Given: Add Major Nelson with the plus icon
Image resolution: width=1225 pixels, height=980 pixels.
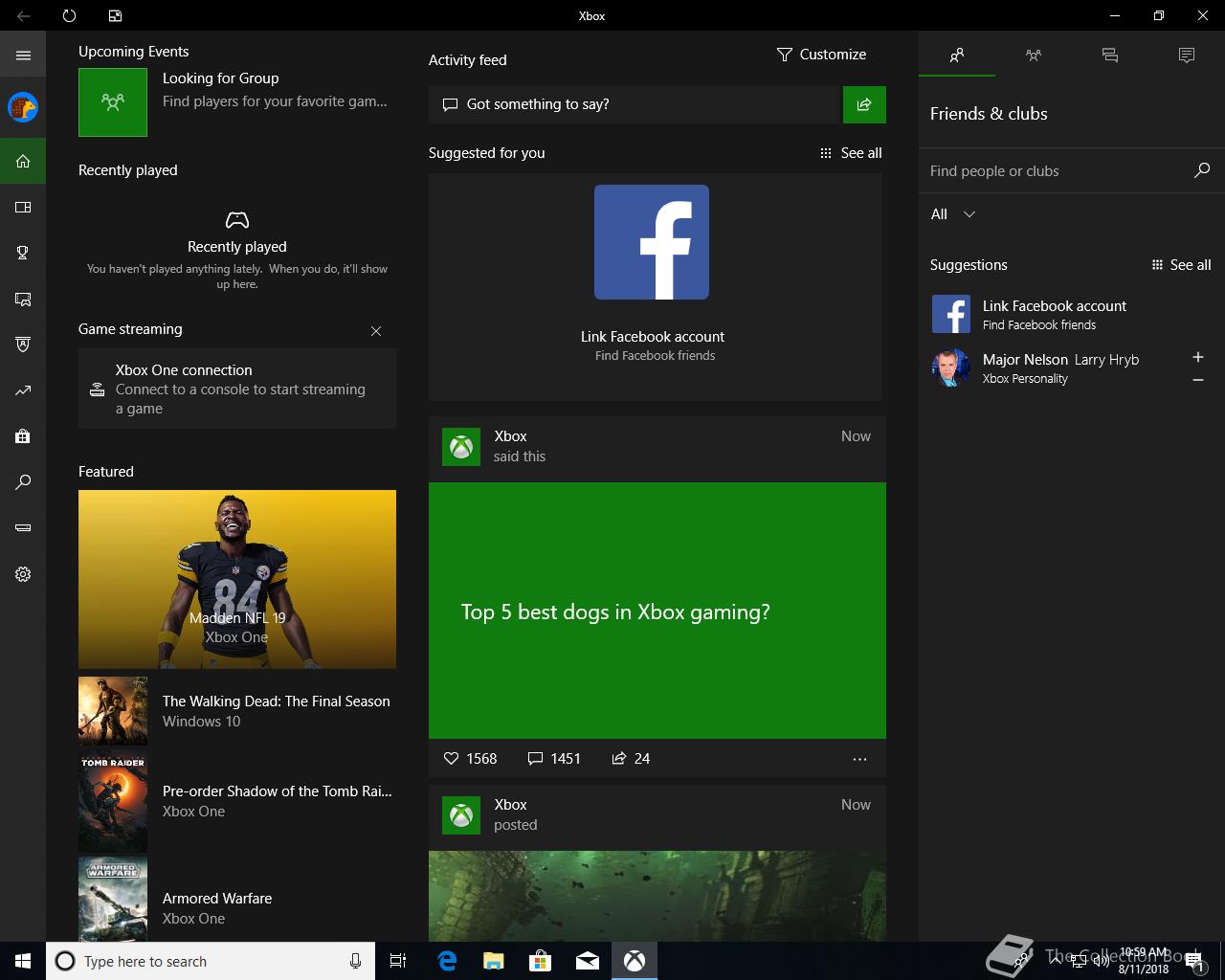Looking at the screenshot, I should [1197, 357].
